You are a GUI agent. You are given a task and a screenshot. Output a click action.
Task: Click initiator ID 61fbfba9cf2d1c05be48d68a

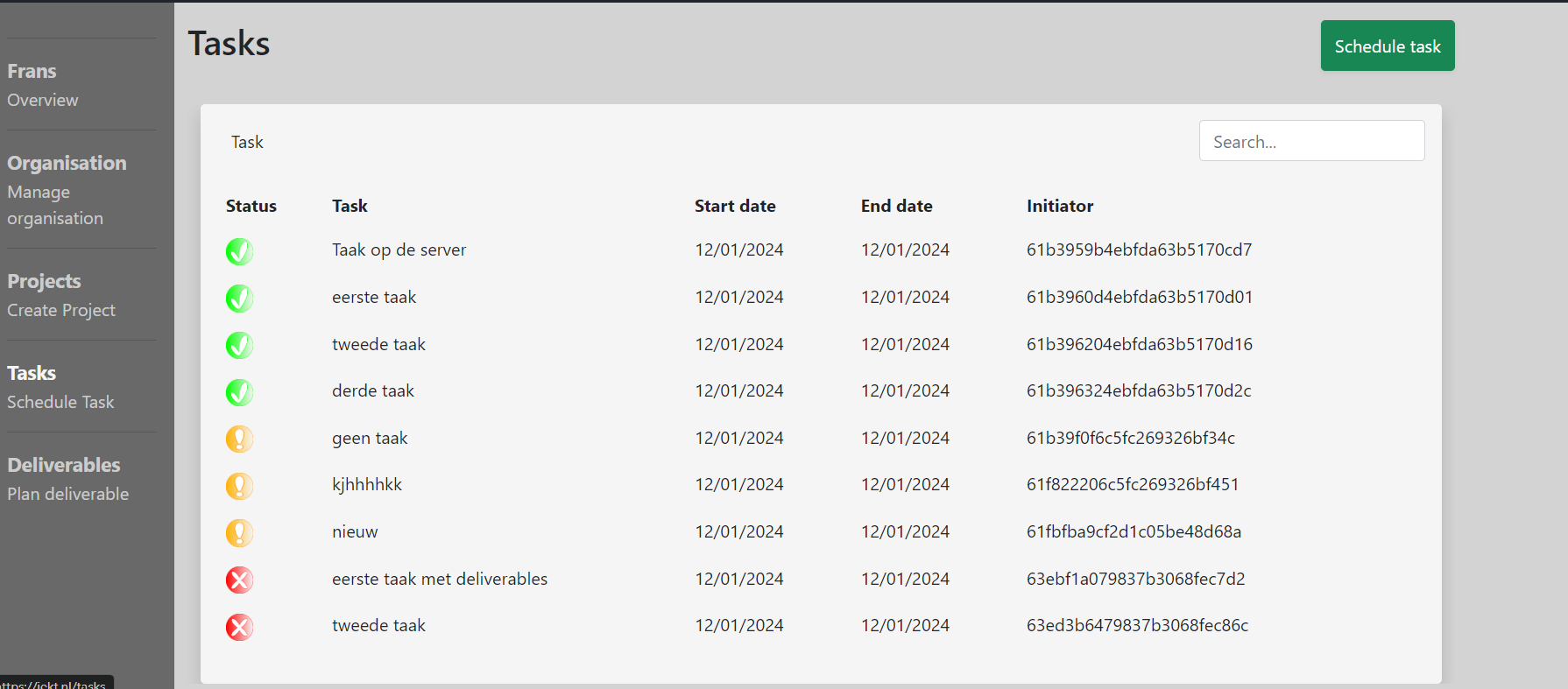1134,532
